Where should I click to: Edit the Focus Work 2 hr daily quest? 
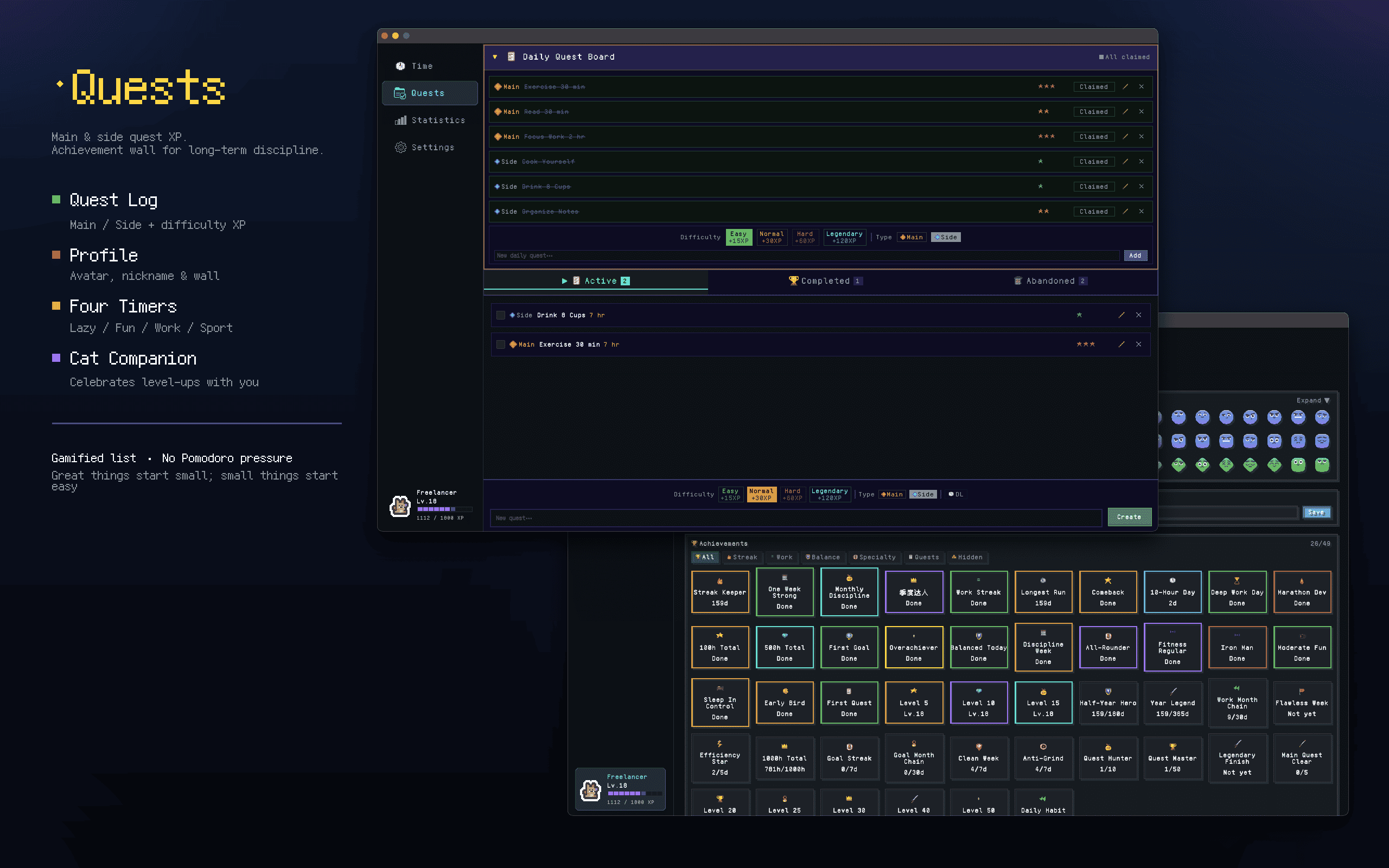[x=1125, y=137]
